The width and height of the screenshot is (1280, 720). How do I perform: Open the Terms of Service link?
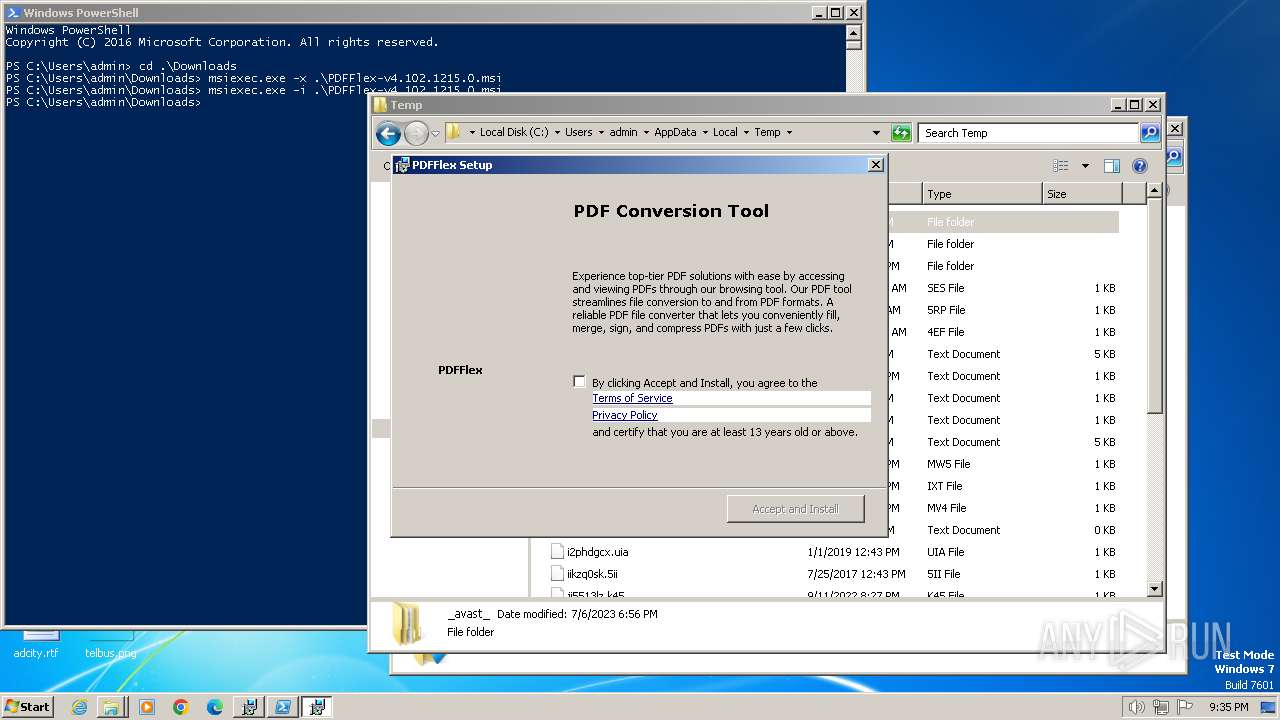click(x=632, y=398)
